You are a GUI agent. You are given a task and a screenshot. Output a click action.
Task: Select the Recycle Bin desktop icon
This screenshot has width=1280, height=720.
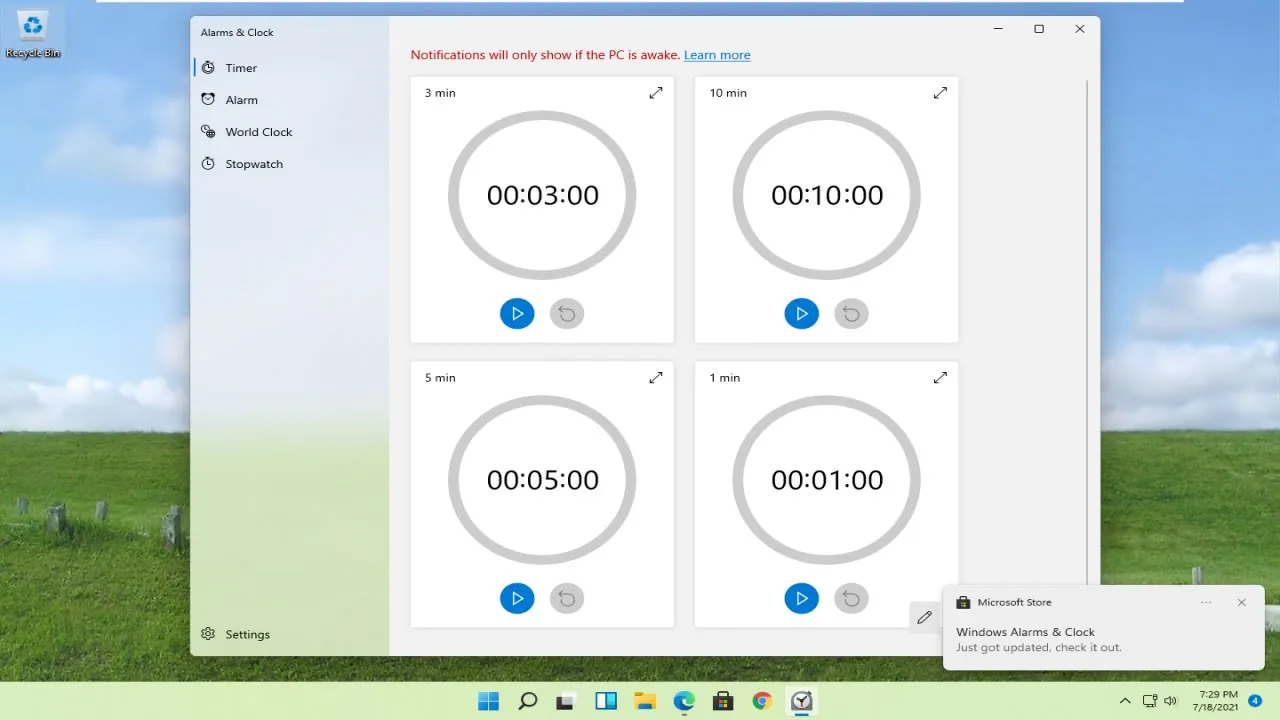point(33,34)
